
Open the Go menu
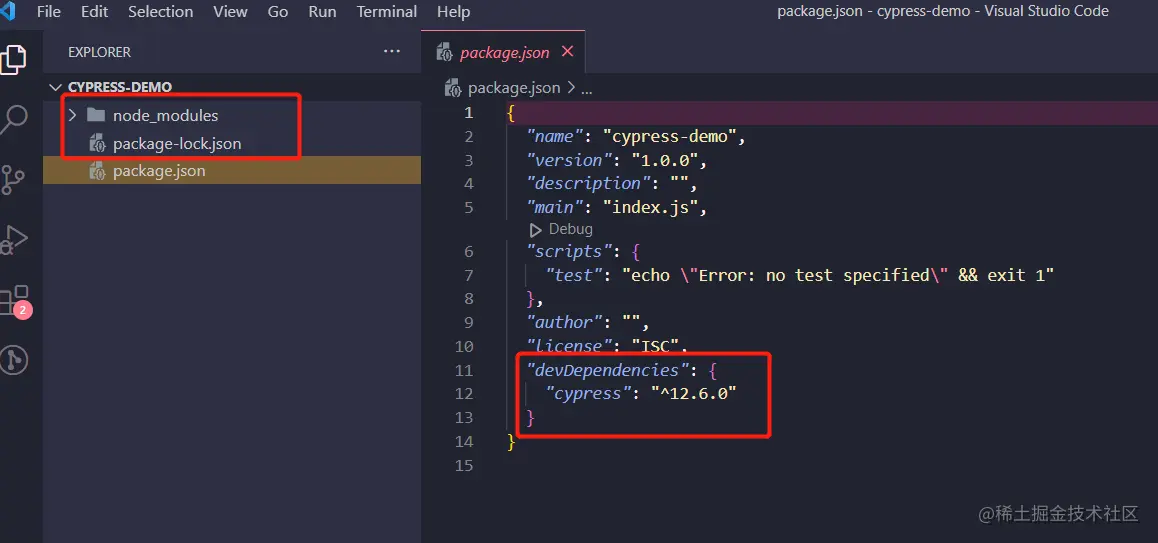pos(278,12)
